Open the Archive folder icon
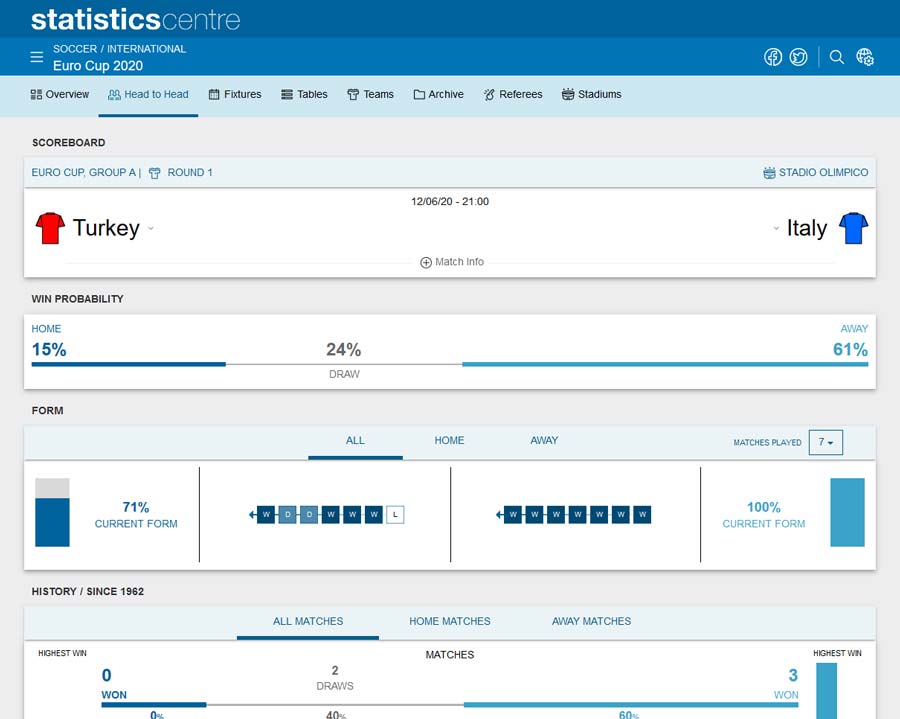900x719 pixels. tap(417, 94)
